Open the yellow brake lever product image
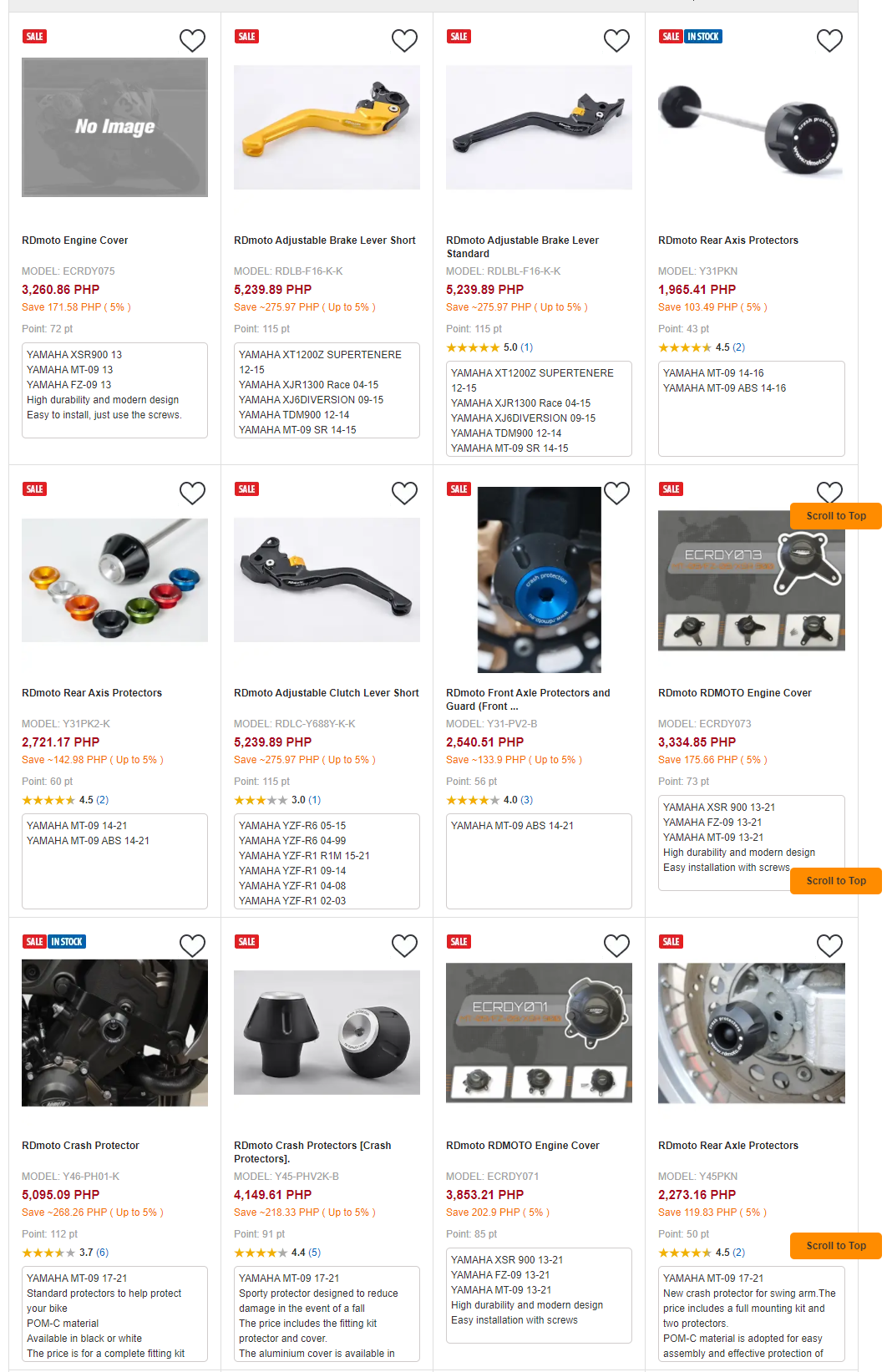892x1372 pixels. [327, 127]
